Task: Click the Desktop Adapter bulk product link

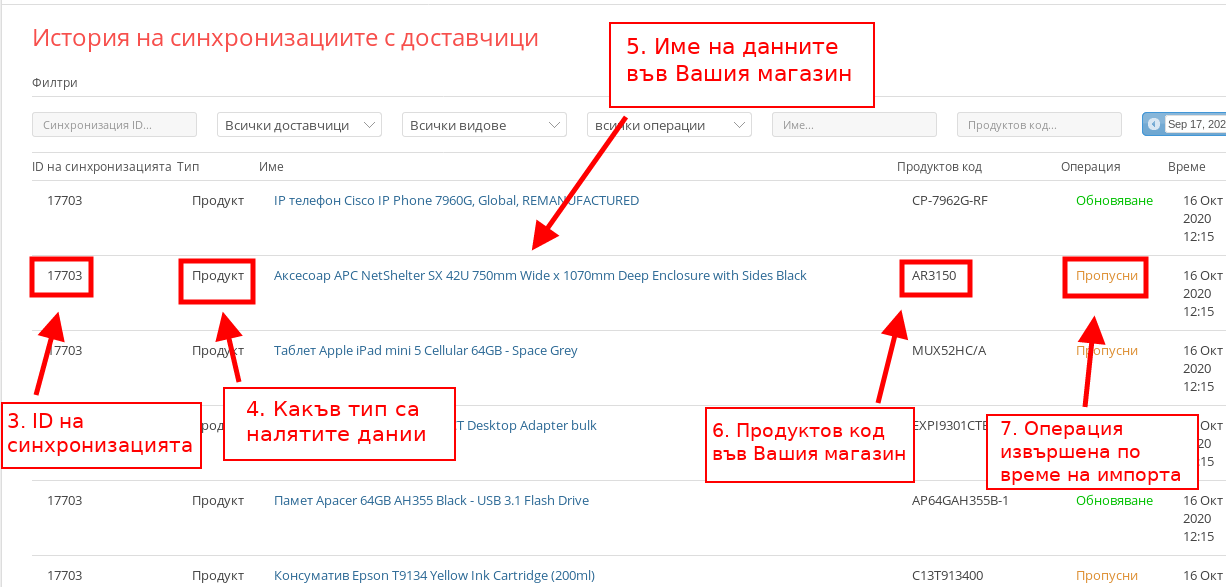Action: click(528, 426)
